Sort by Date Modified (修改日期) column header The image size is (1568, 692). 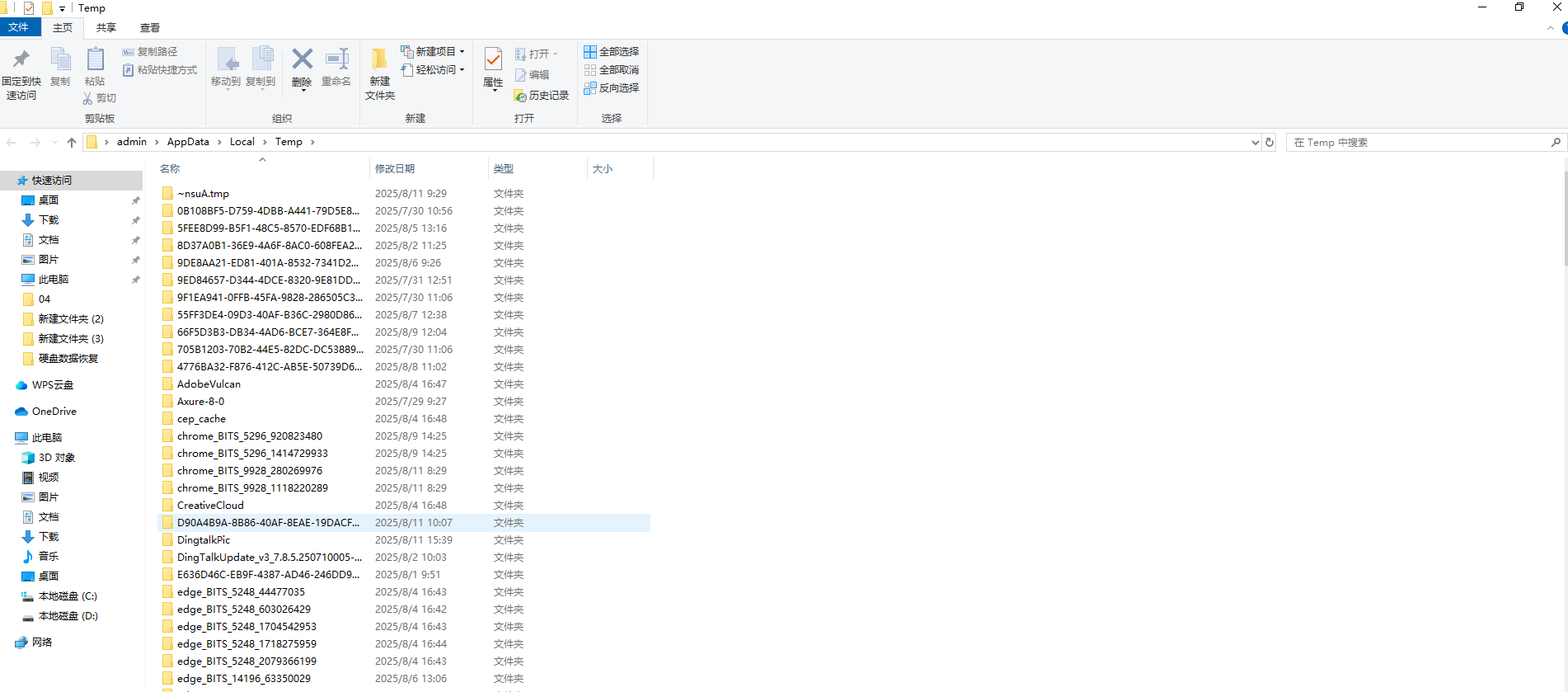pyautogui.click(x=395, y=169)
